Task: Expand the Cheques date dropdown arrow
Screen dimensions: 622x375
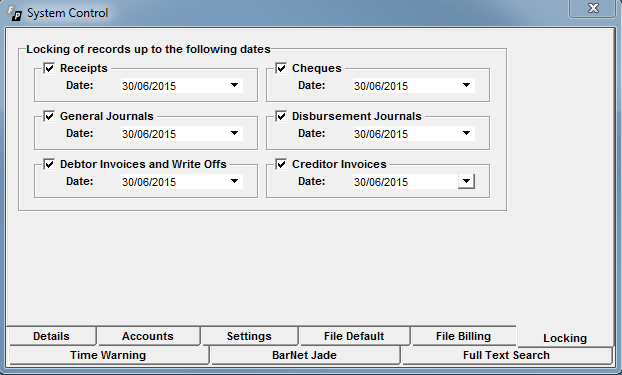Action: 466,85
